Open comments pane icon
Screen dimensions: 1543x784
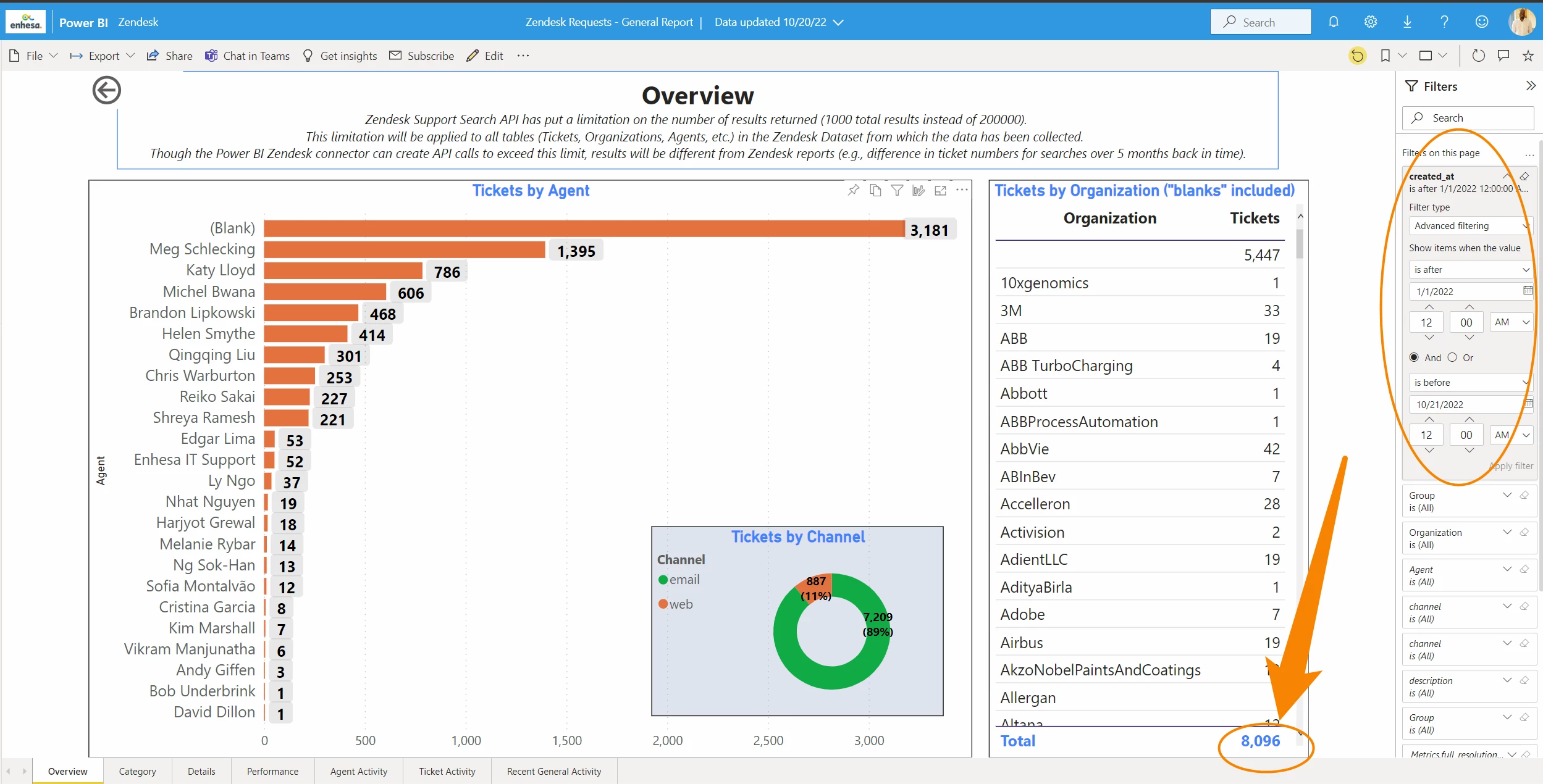(x=1503, y=56)
